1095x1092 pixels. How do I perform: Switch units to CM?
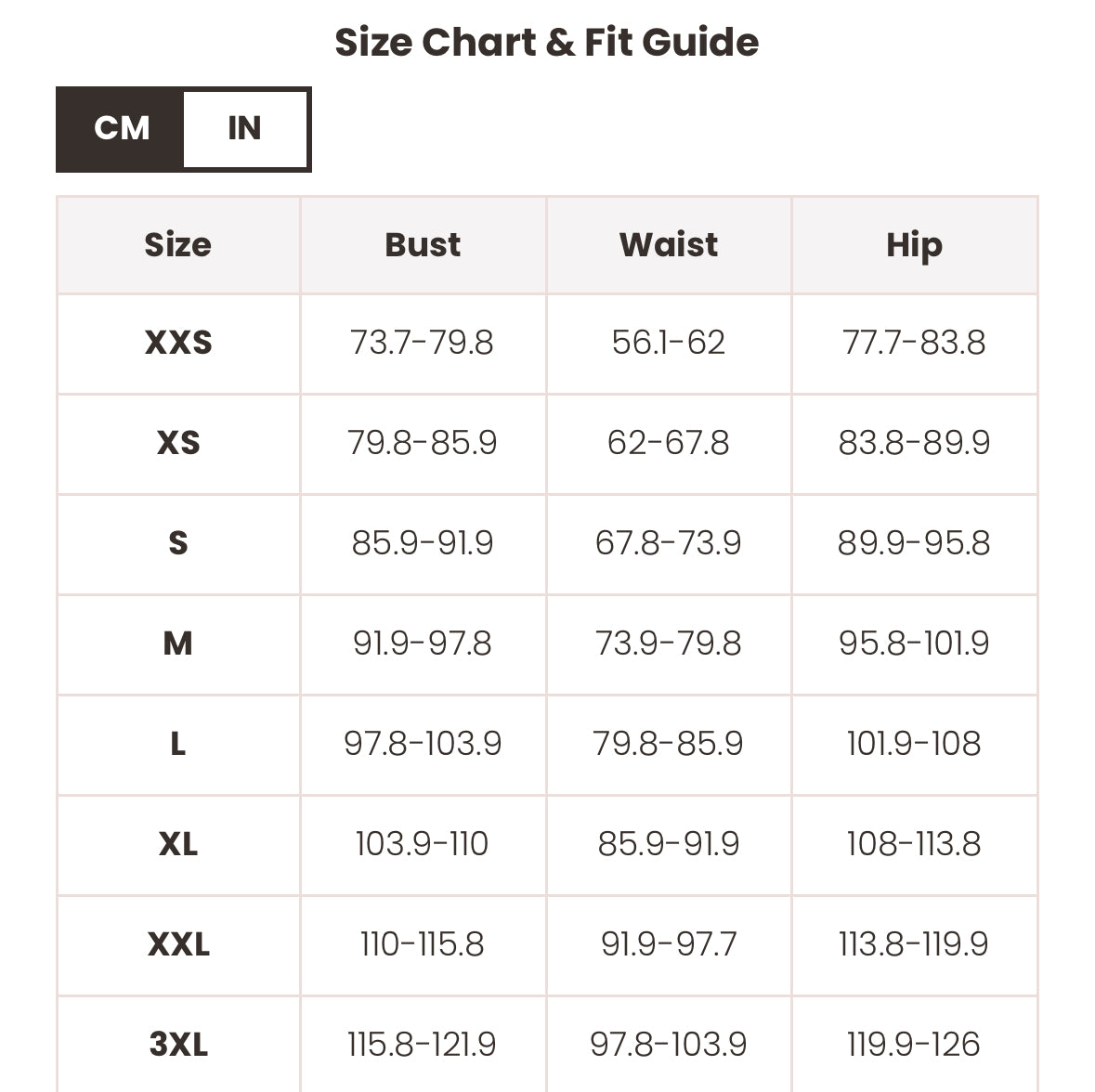click(121, 129)
